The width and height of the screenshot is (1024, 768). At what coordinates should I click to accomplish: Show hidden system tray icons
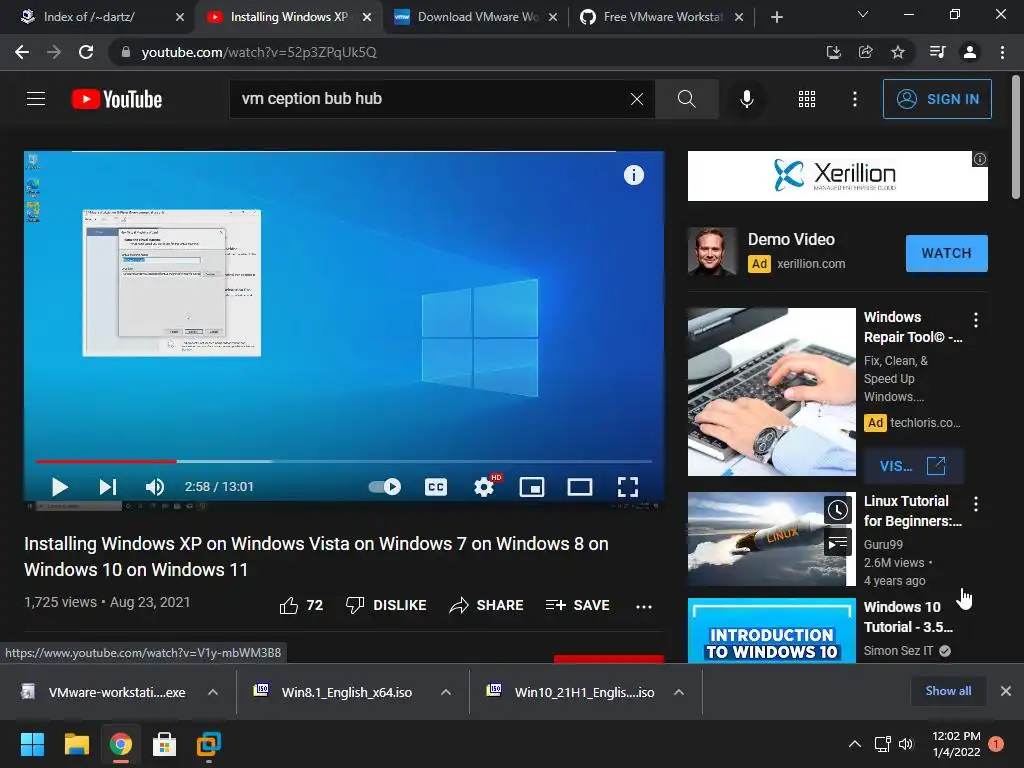pos(854,744)
